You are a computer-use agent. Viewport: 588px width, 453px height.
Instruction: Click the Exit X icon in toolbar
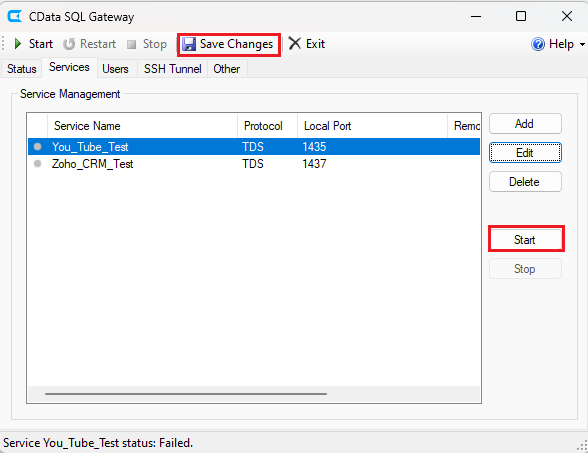pos(295,44)
